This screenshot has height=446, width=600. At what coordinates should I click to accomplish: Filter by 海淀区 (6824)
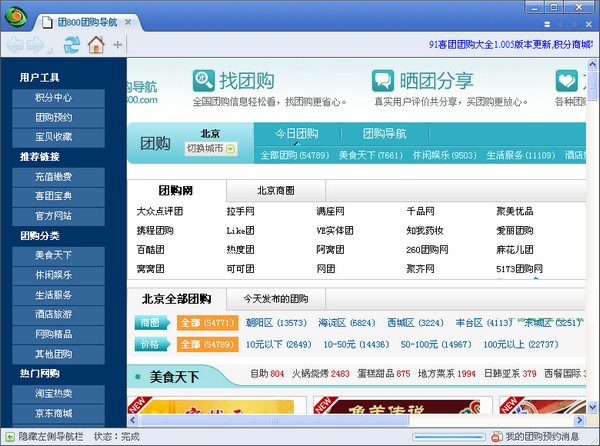347,323
